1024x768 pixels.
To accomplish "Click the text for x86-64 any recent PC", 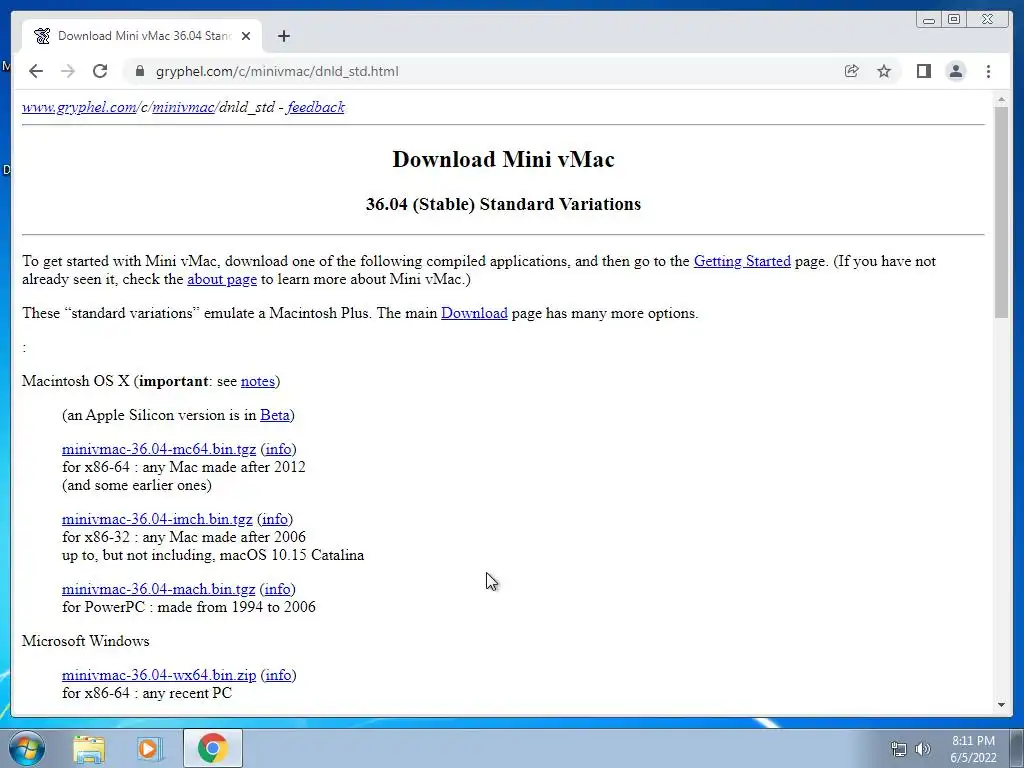I will point(147,694).
